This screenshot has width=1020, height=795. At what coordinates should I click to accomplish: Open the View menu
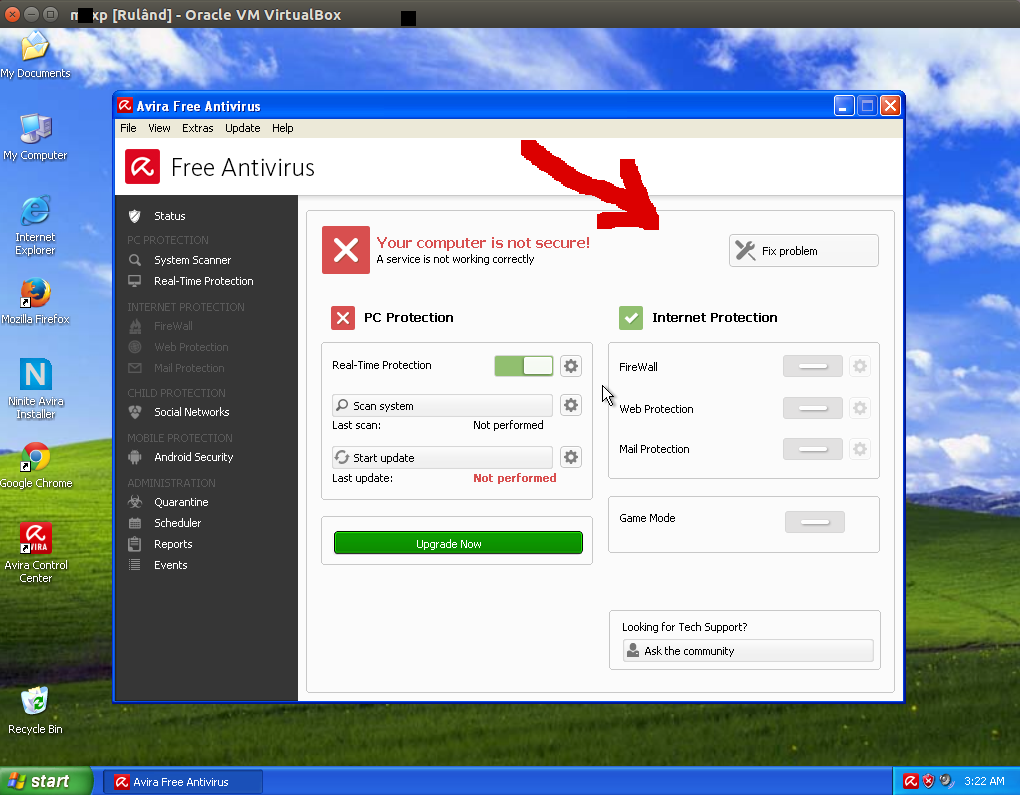point(159,128)
